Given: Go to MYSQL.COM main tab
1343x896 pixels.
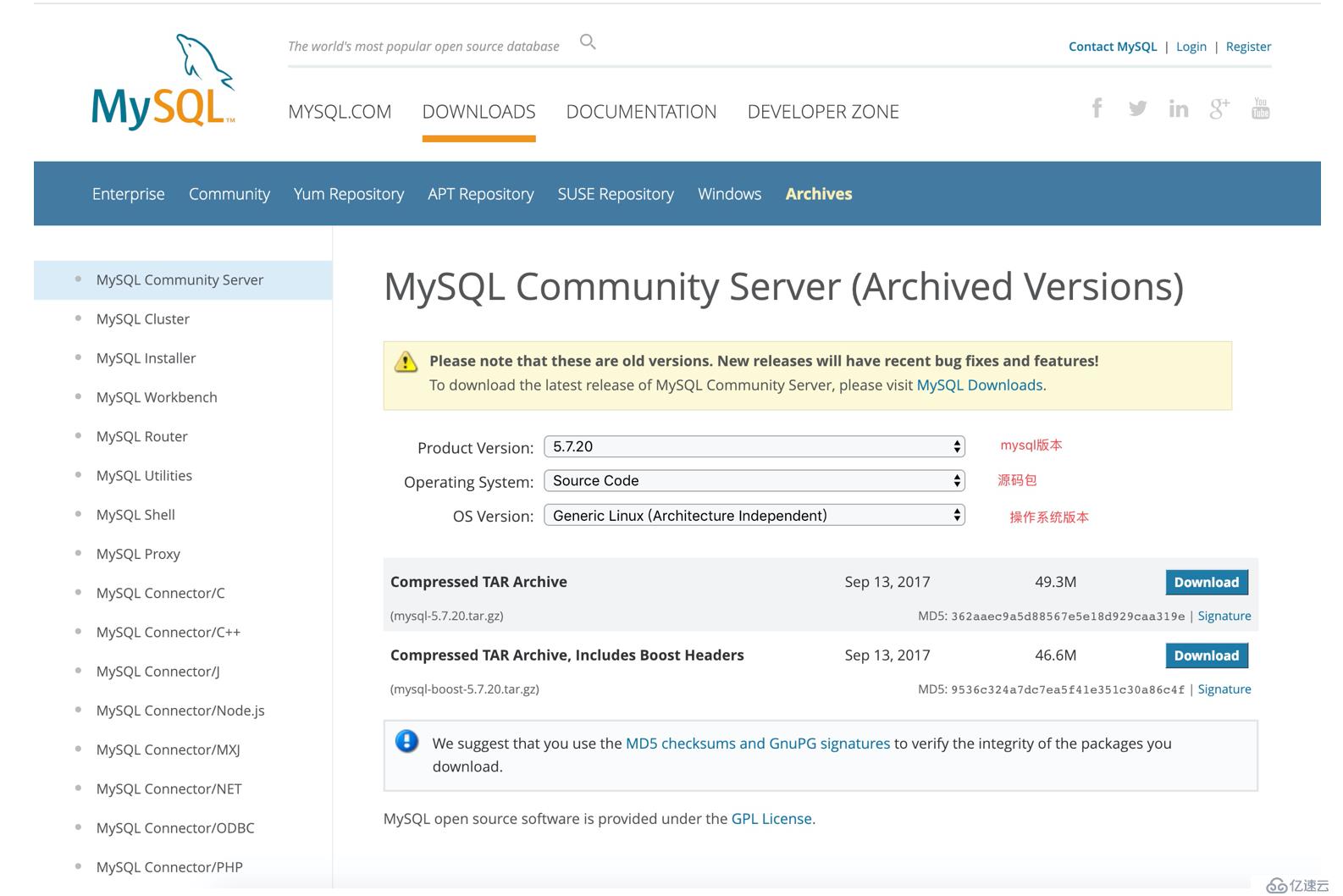Looking at the screenshot, I should 340,112.
